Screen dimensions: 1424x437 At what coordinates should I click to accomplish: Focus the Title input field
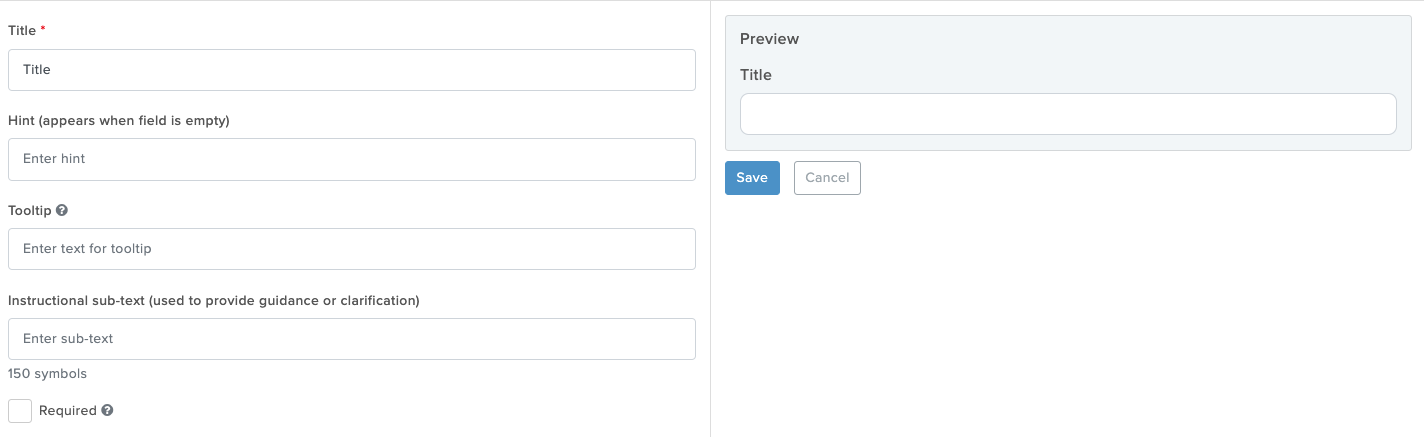tap(352, 70)
